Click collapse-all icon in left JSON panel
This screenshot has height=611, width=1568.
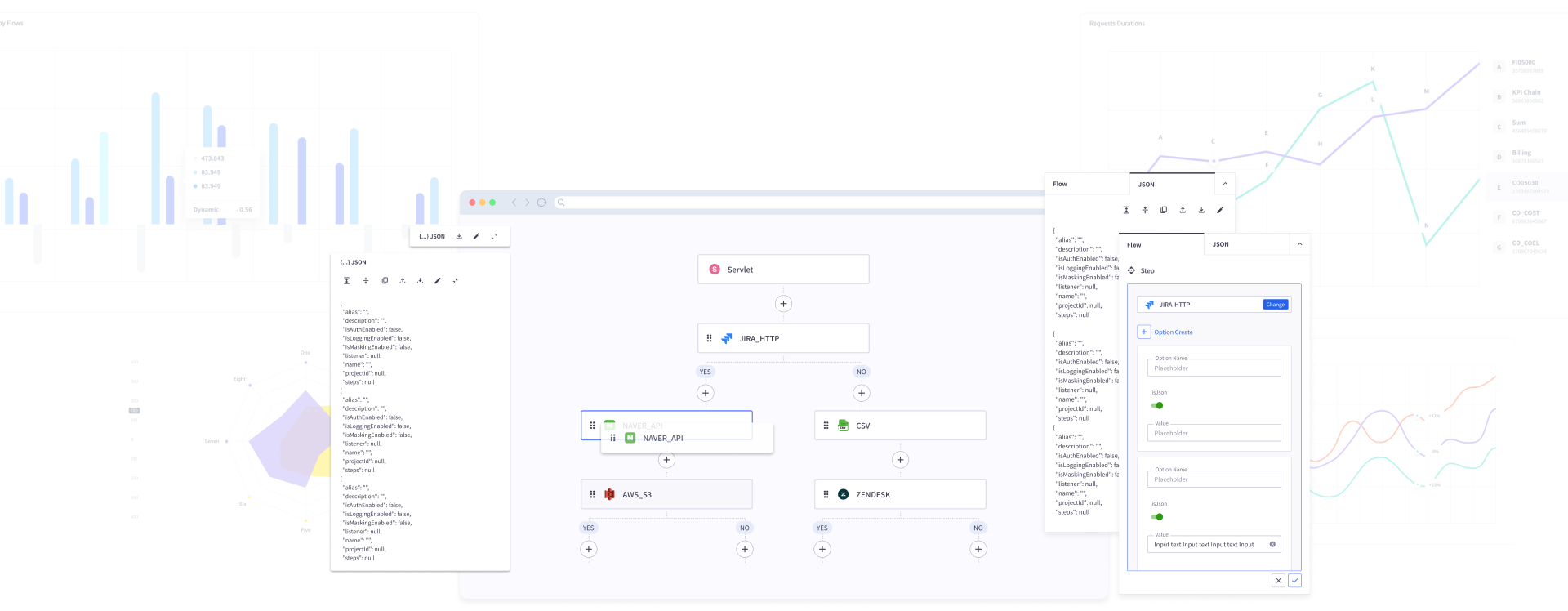pyautogui.click(x=366, y=281)
